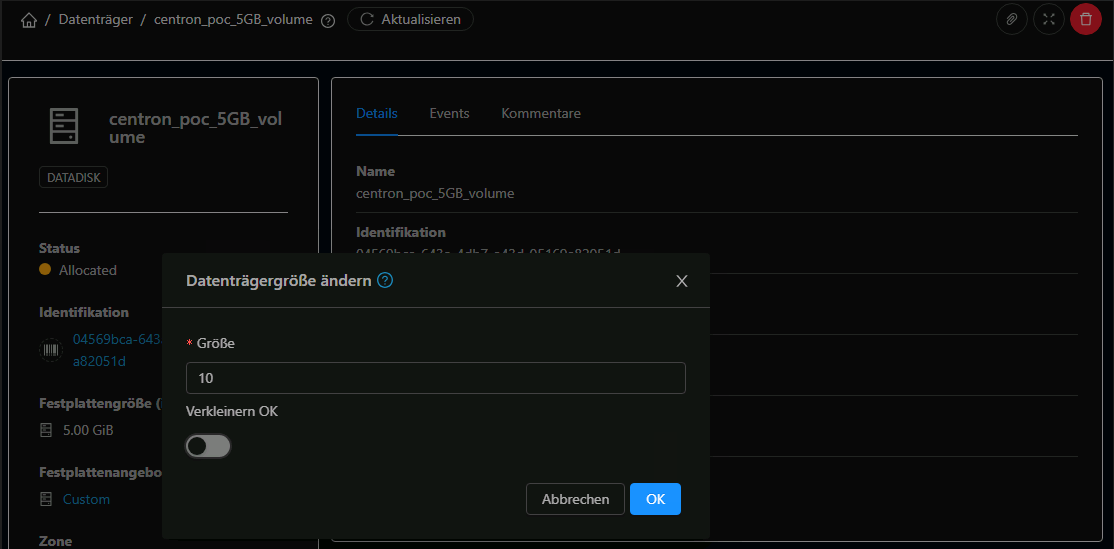Click the large datadisk icon in the left card

pyautogui.click(x=64, y=126)
